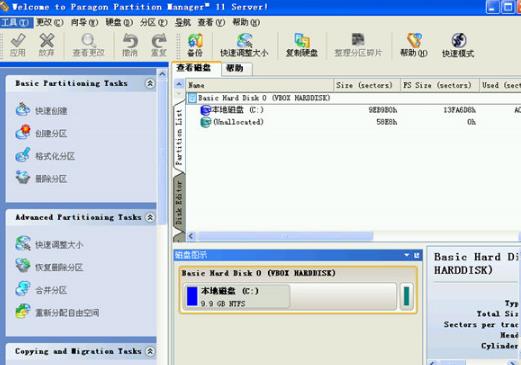The width and height of the screenshot is (521, 365).
Task: Click the partition list horizontal scrollbar
Action: (285, 236)
